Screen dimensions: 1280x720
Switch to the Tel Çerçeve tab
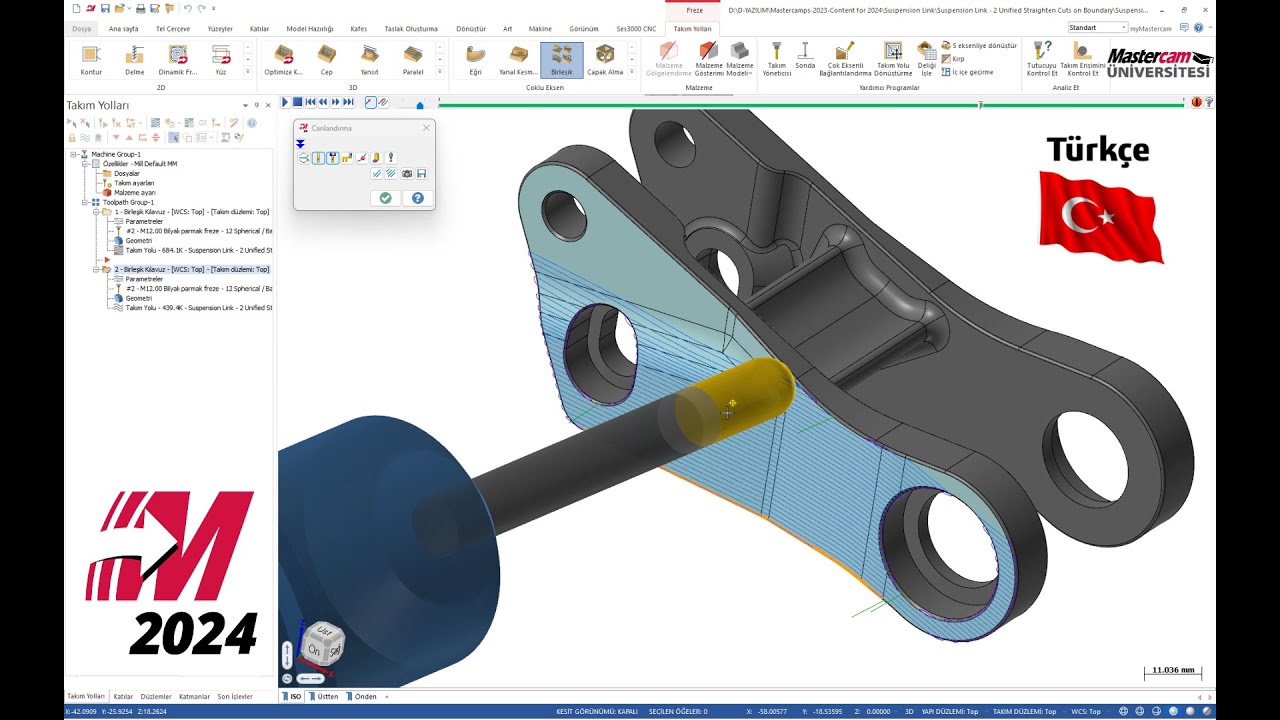pyautogui.click(x=171, y=29)
